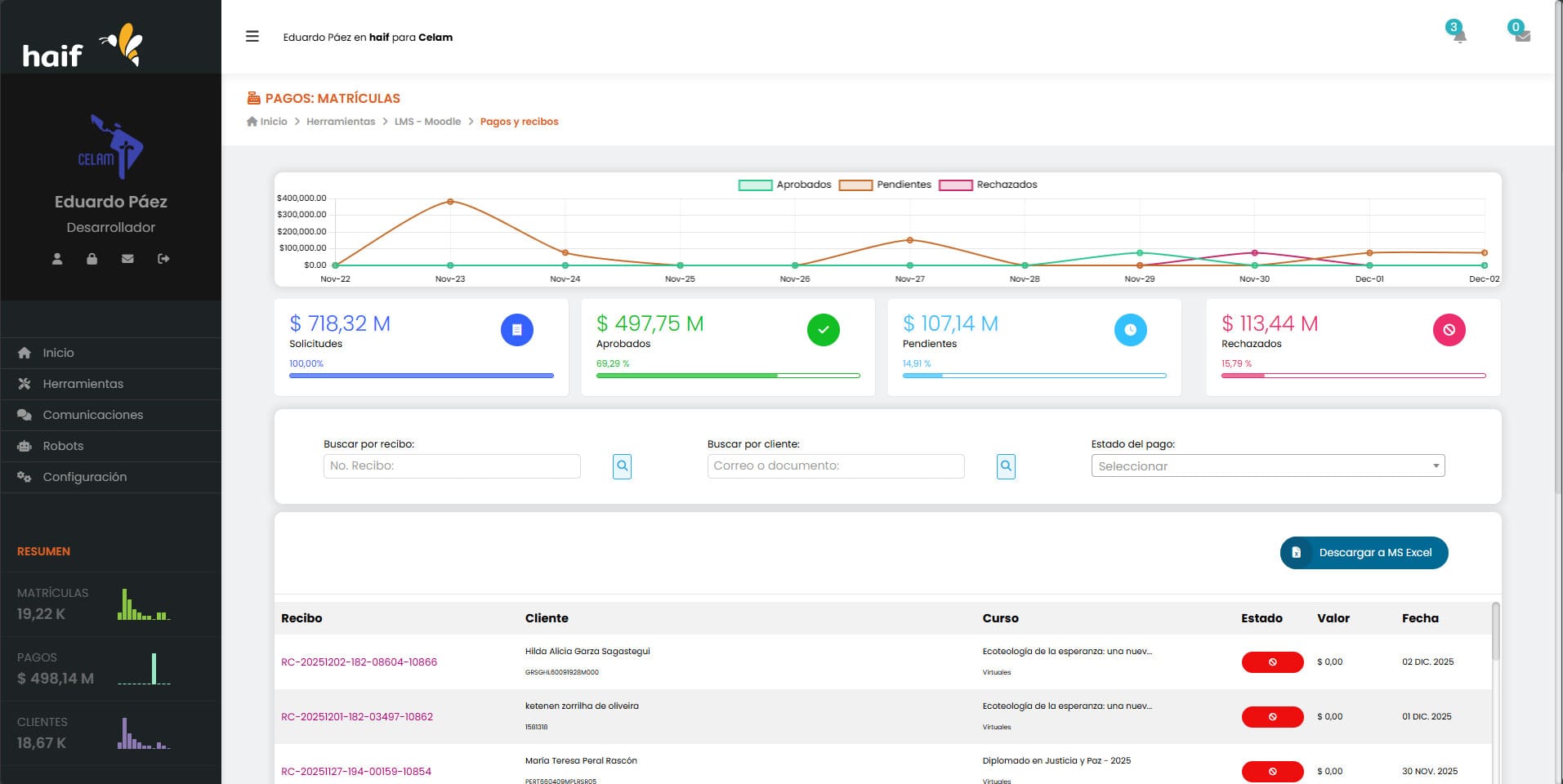Click the red rejected status for Hilda Alicia
The image size is (1563, 784).
click(x=1271, y=662)
